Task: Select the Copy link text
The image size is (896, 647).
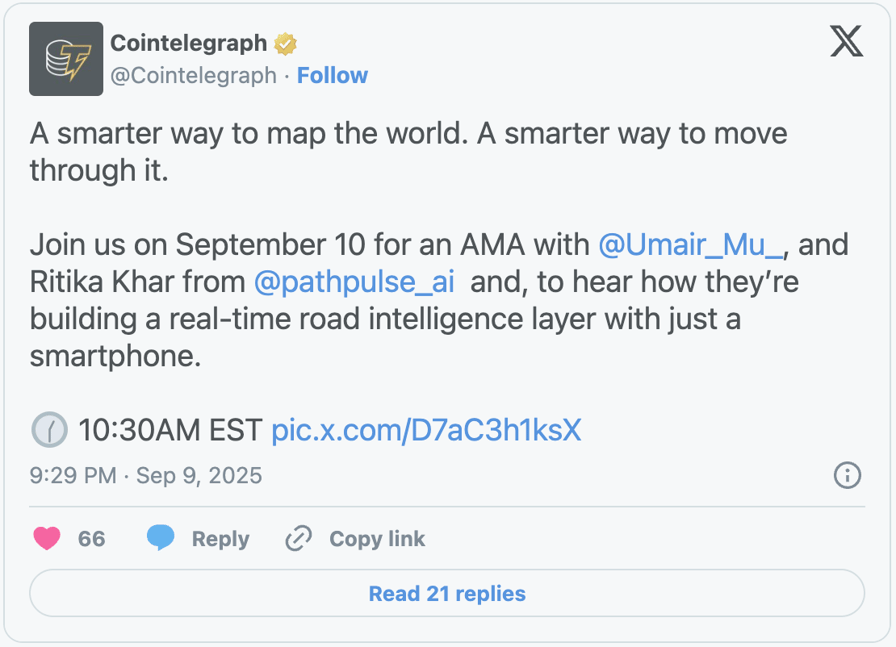Action: [377, 539]
